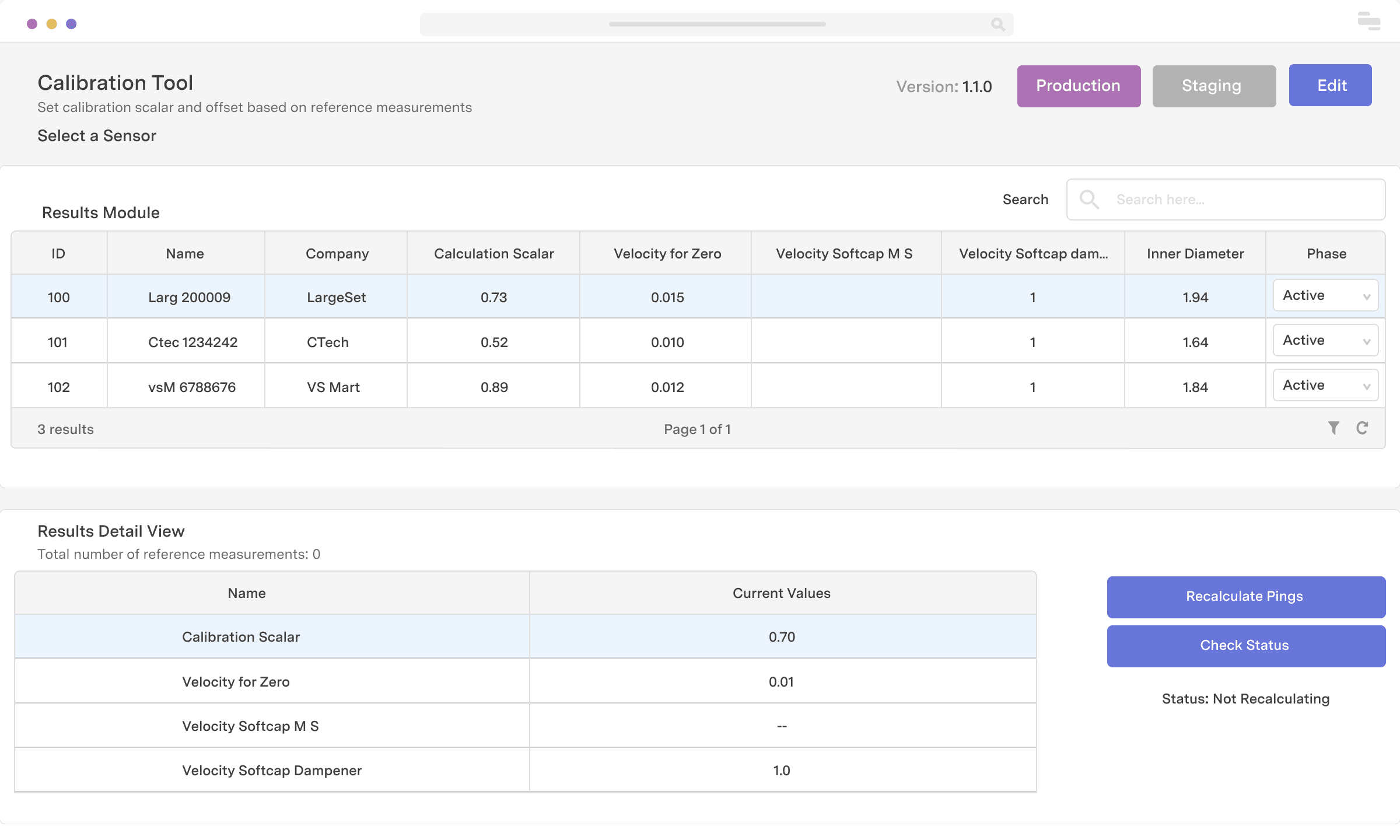1400x840 pixels.
Task: Open Phase dropdown for Ctec 1234242
Action: pos(1325,341)
